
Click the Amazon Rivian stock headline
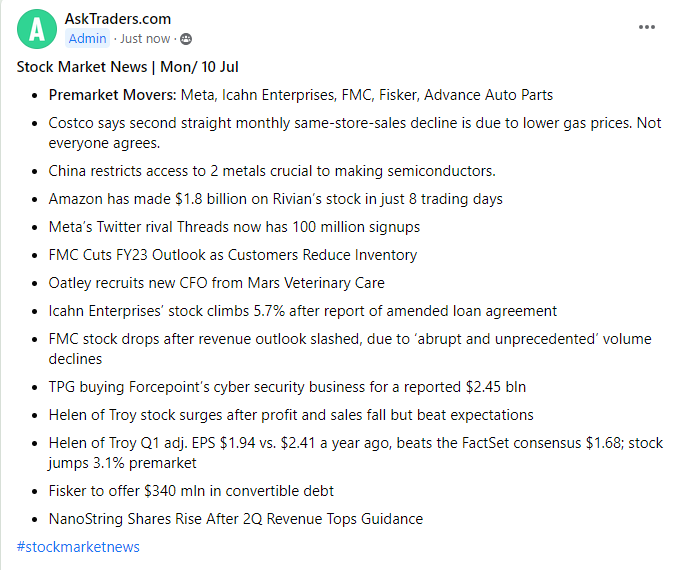click(x=275, y=199)
